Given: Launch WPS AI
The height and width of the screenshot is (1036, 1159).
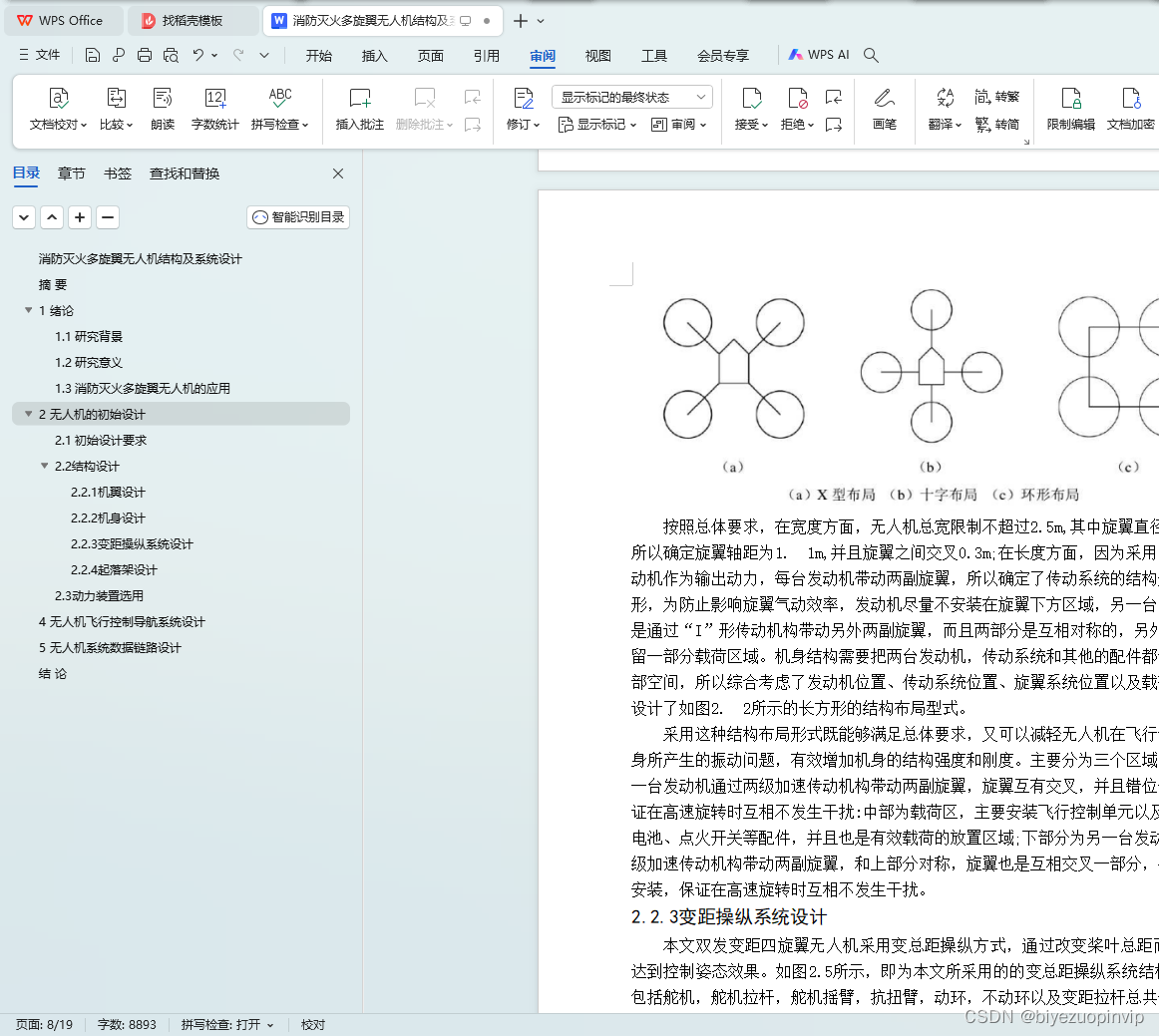Looking at the screenshot, I should 819,55.
